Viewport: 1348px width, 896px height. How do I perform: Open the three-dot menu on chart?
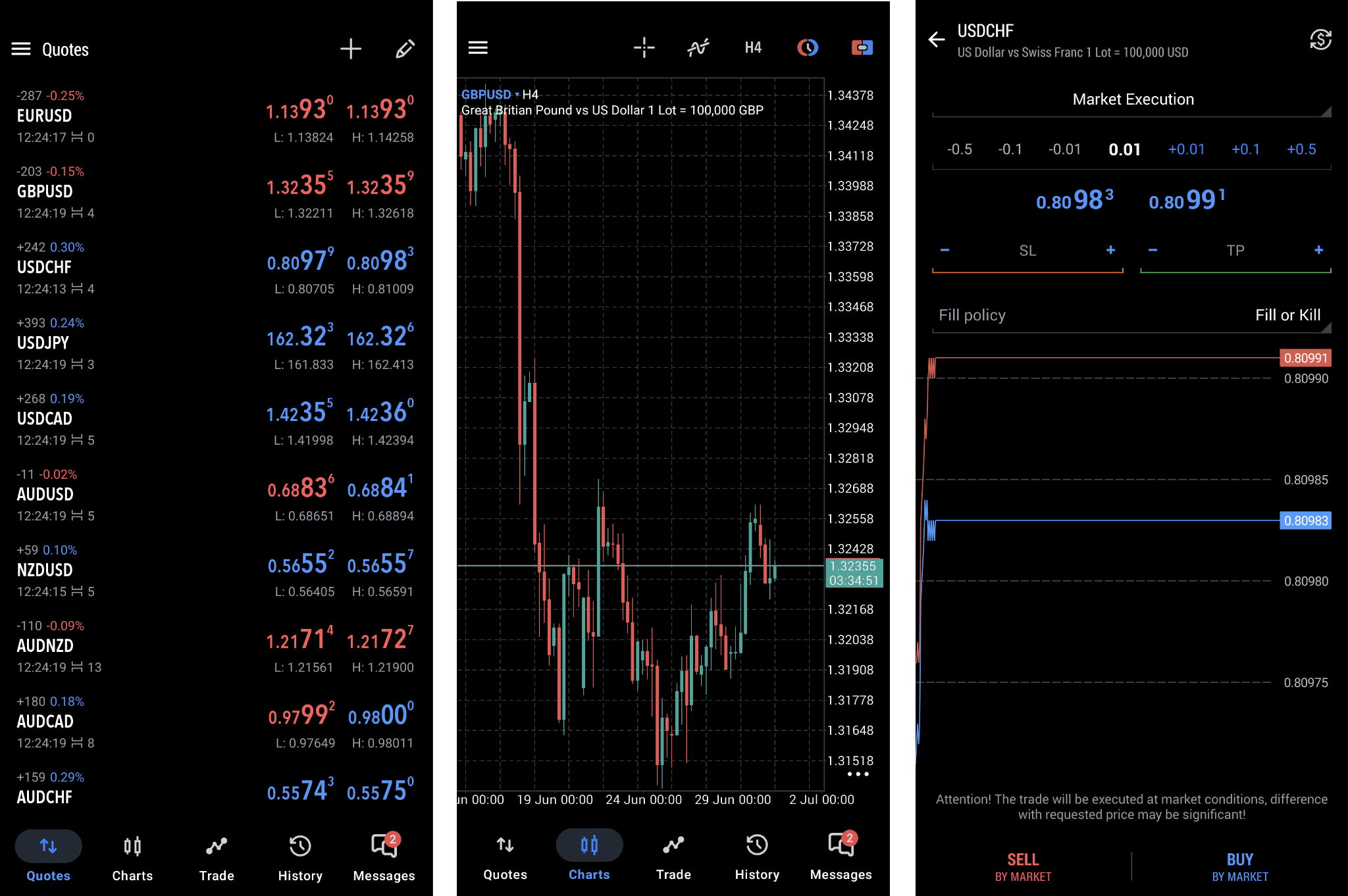[x=858, y=774]
